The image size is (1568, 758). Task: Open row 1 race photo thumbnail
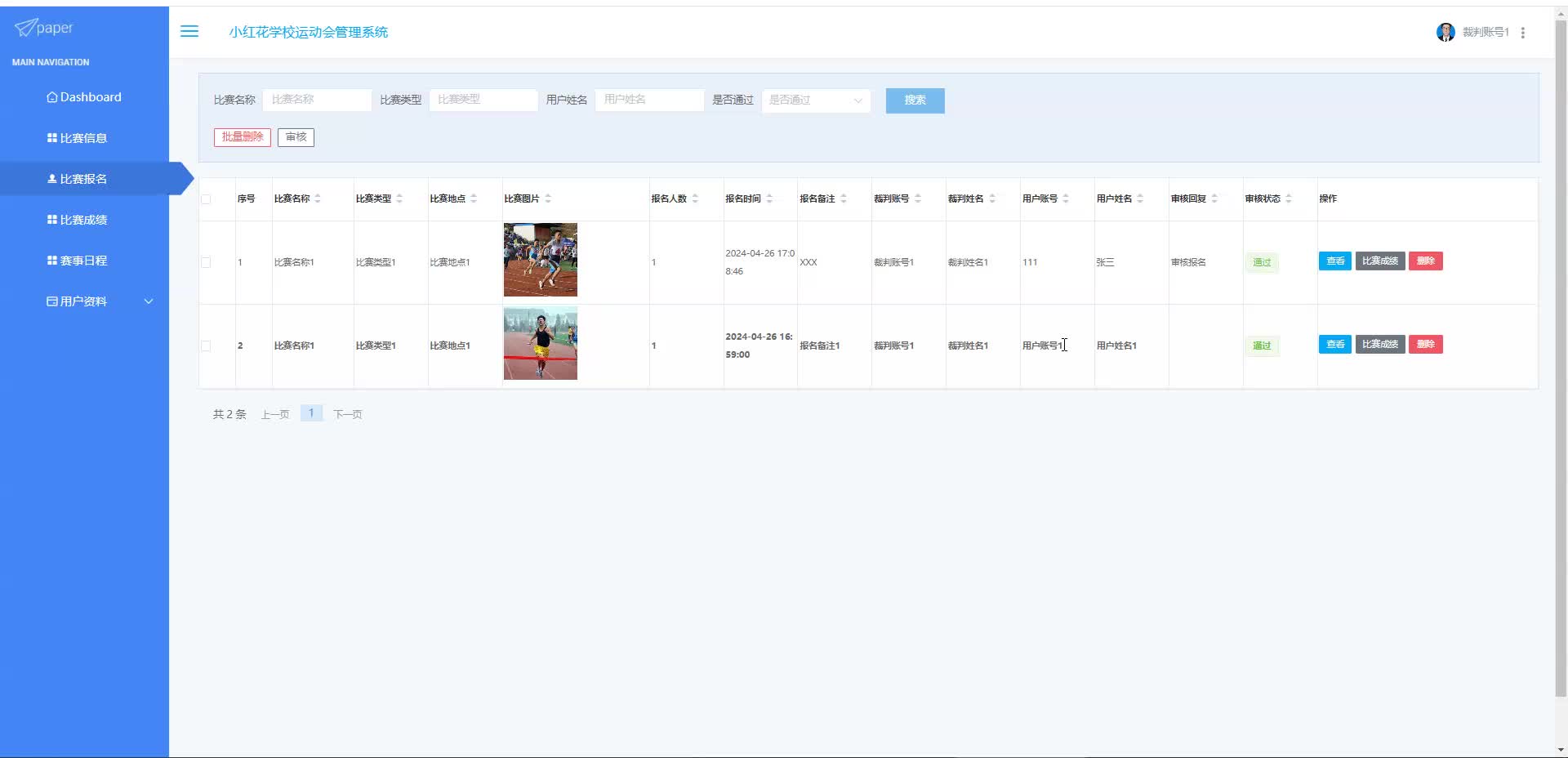click(x=541, y=260)
